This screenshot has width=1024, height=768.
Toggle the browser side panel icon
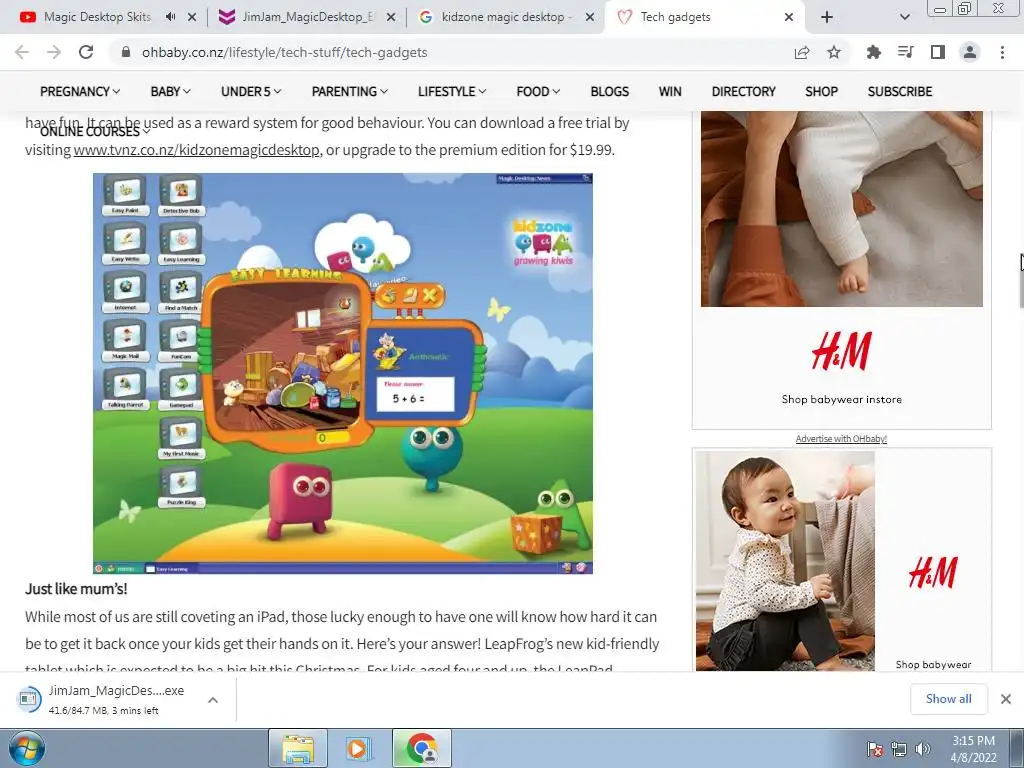click(938, 52)
